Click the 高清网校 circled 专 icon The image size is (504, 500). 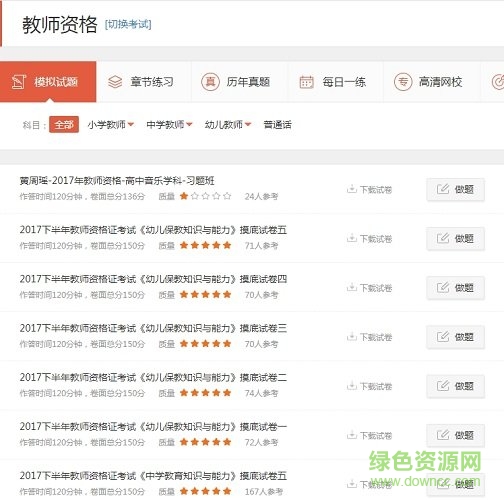(x=403, y=82)
